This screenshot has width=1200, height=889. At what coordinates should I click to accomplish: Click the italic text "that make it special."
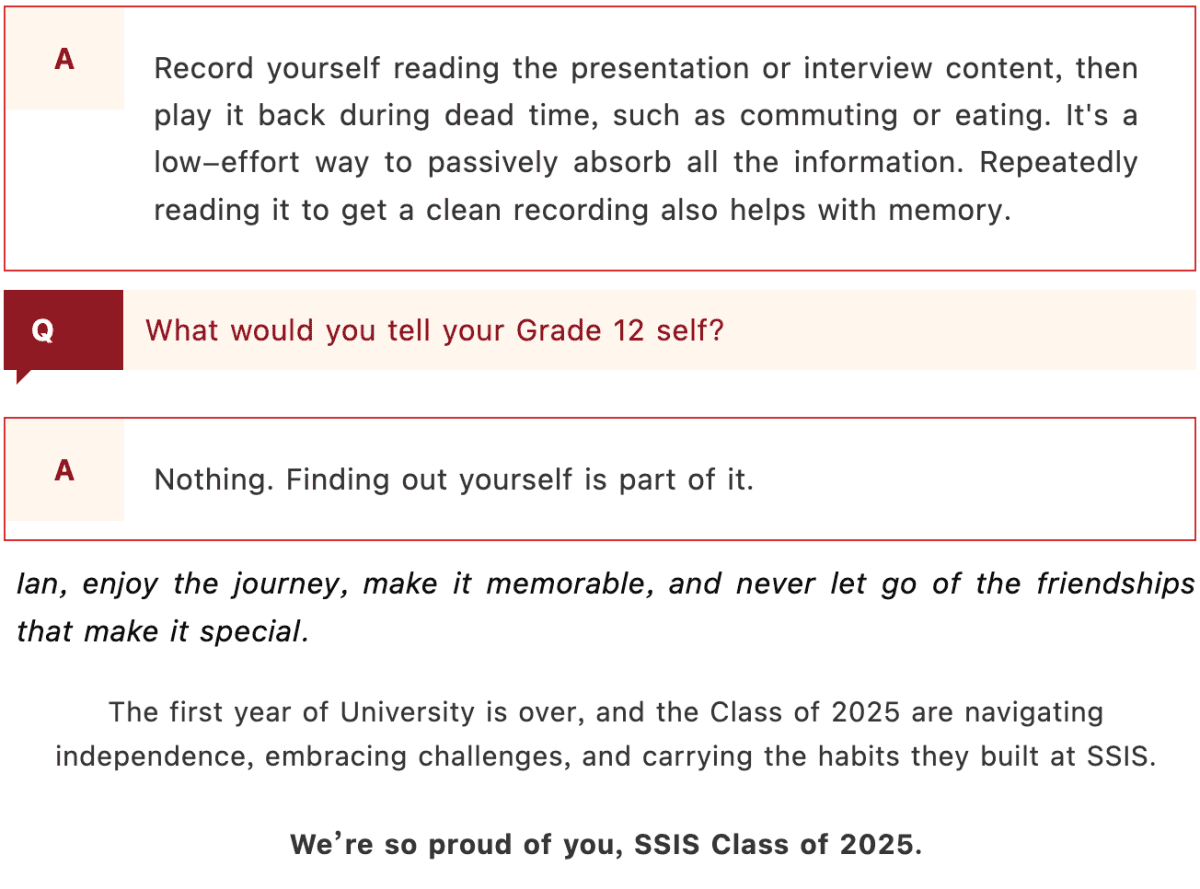point(162,631)
